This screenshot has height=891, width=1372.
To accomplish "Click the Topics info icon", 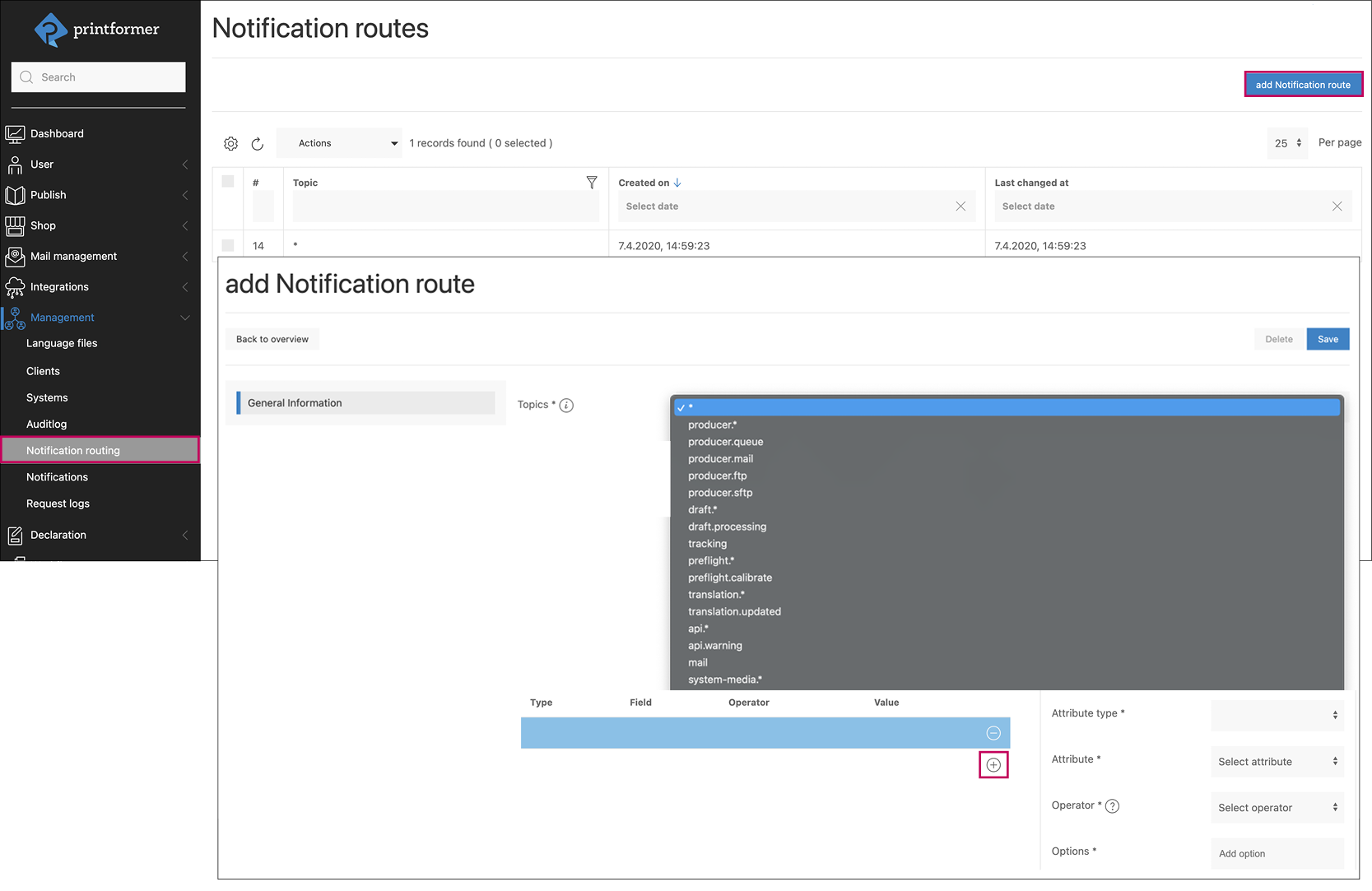I will [x=566, y=406].
